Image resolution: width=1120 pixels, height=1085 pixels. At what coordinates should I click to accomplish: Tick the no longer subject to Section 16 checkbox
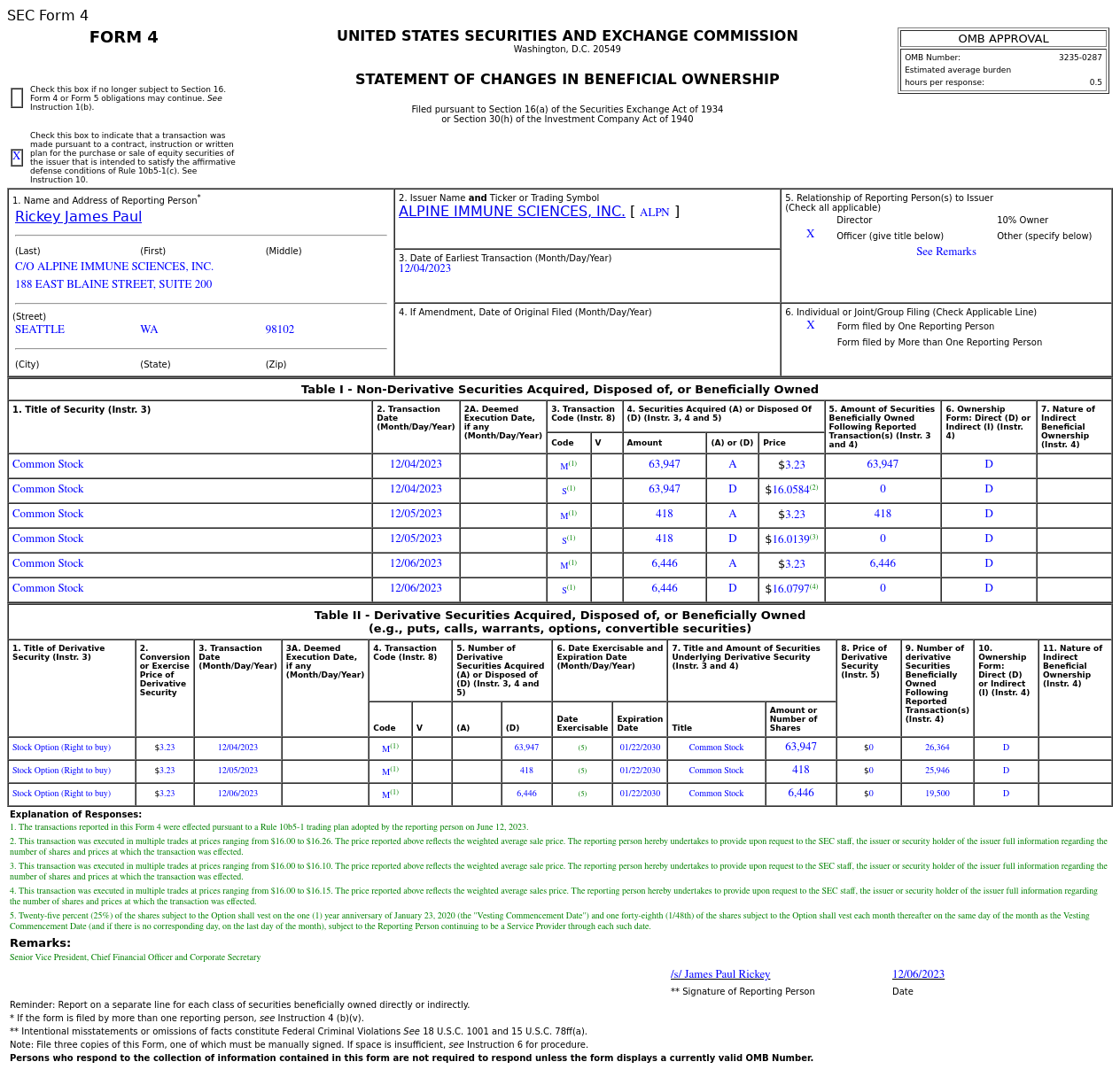click(x=17, y=98)
